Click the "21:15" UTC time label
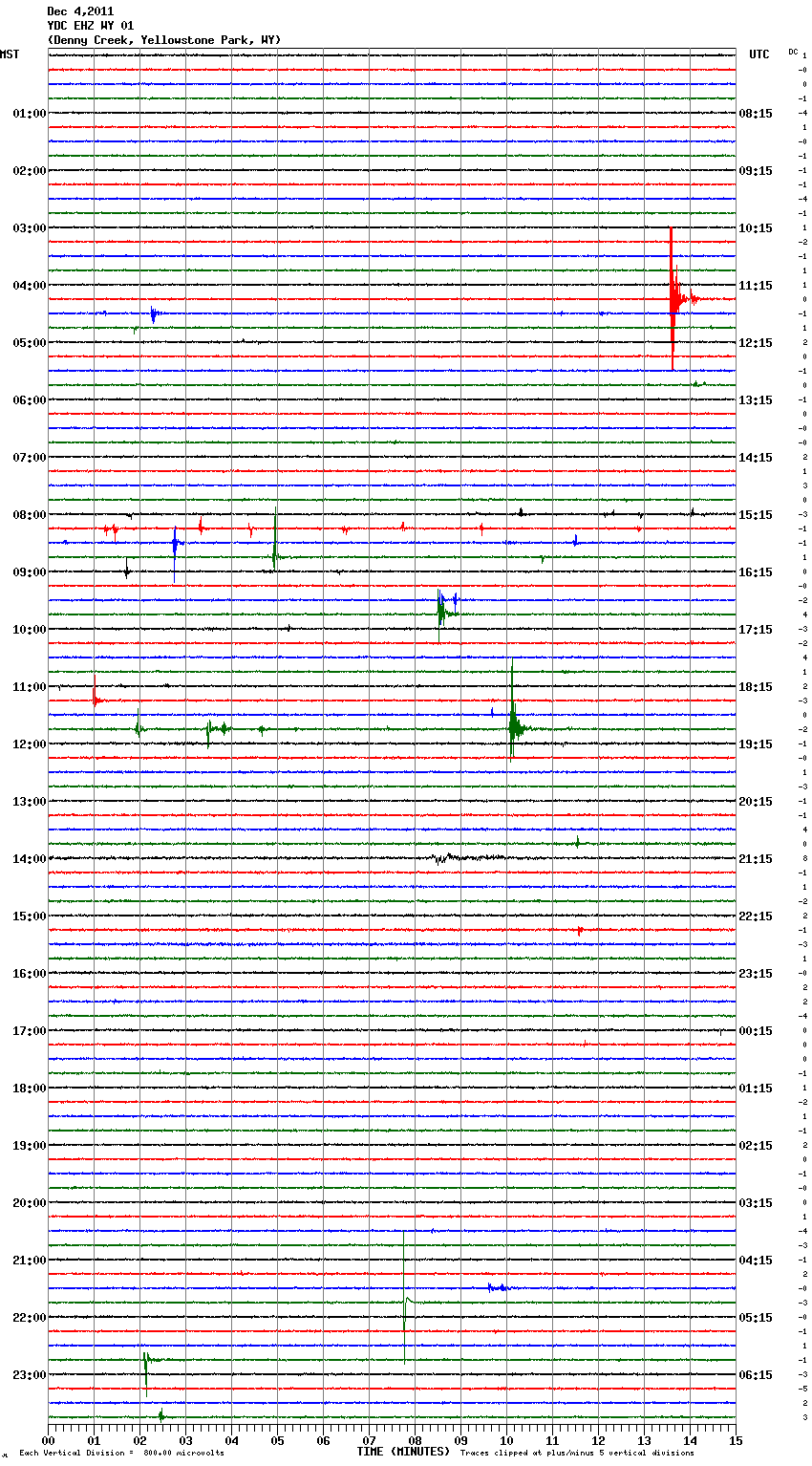812x1466 pixels. 756,859
